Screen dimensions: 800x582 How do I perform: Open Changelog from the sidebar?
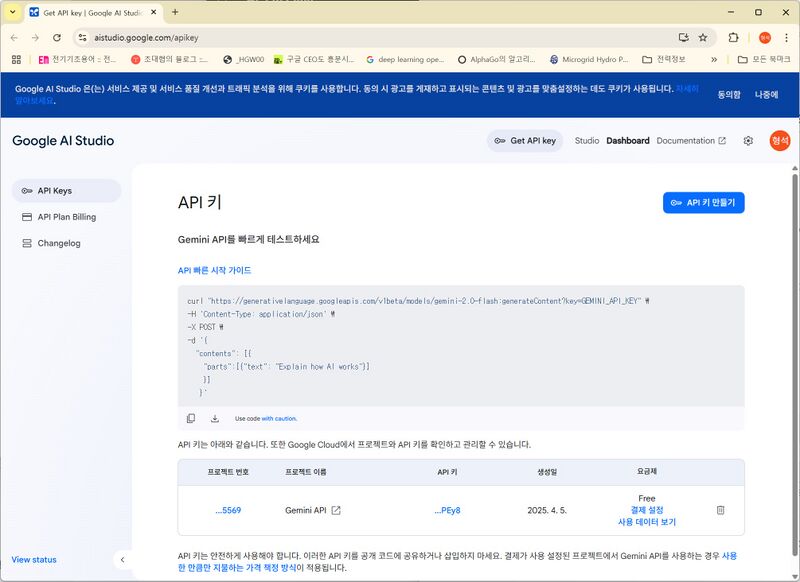59,243
